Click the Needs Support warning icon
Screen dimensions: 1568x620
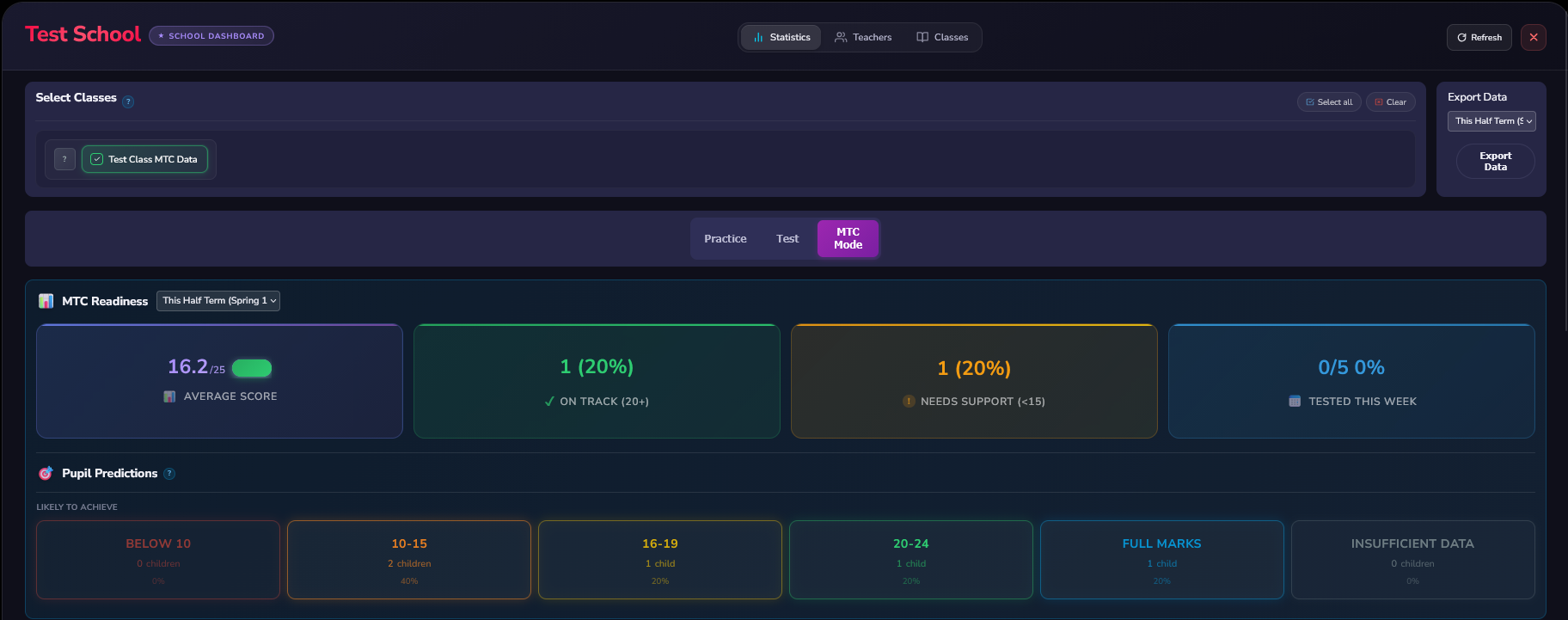(909, 402)
